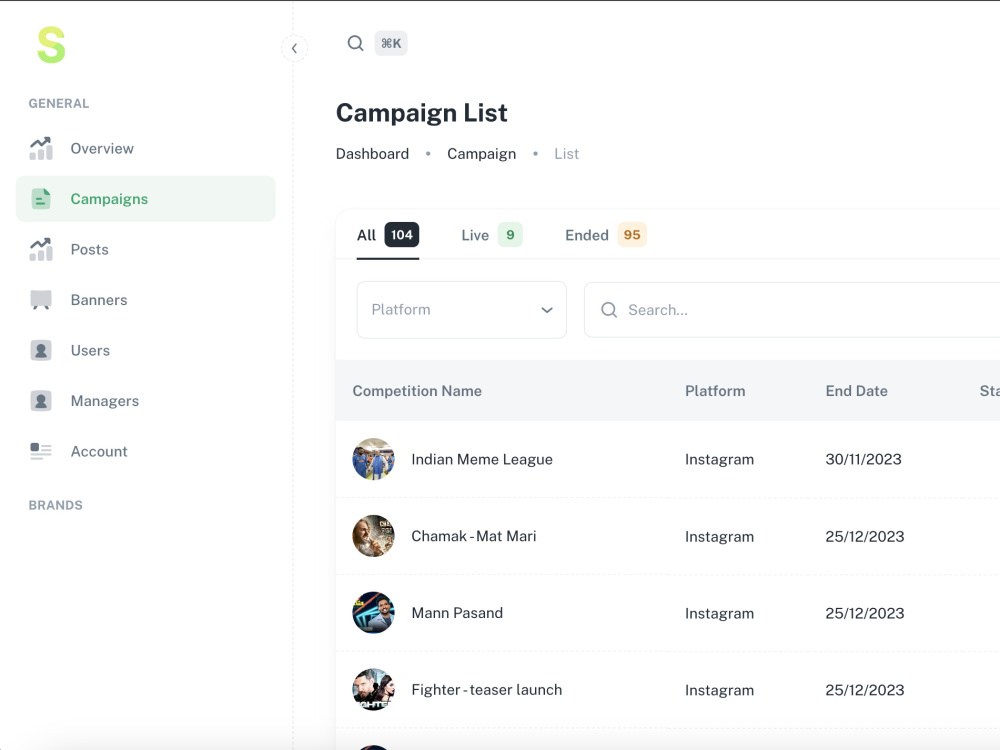Open Chamak - Mat Mari thumbnail

tap(374, 536)
